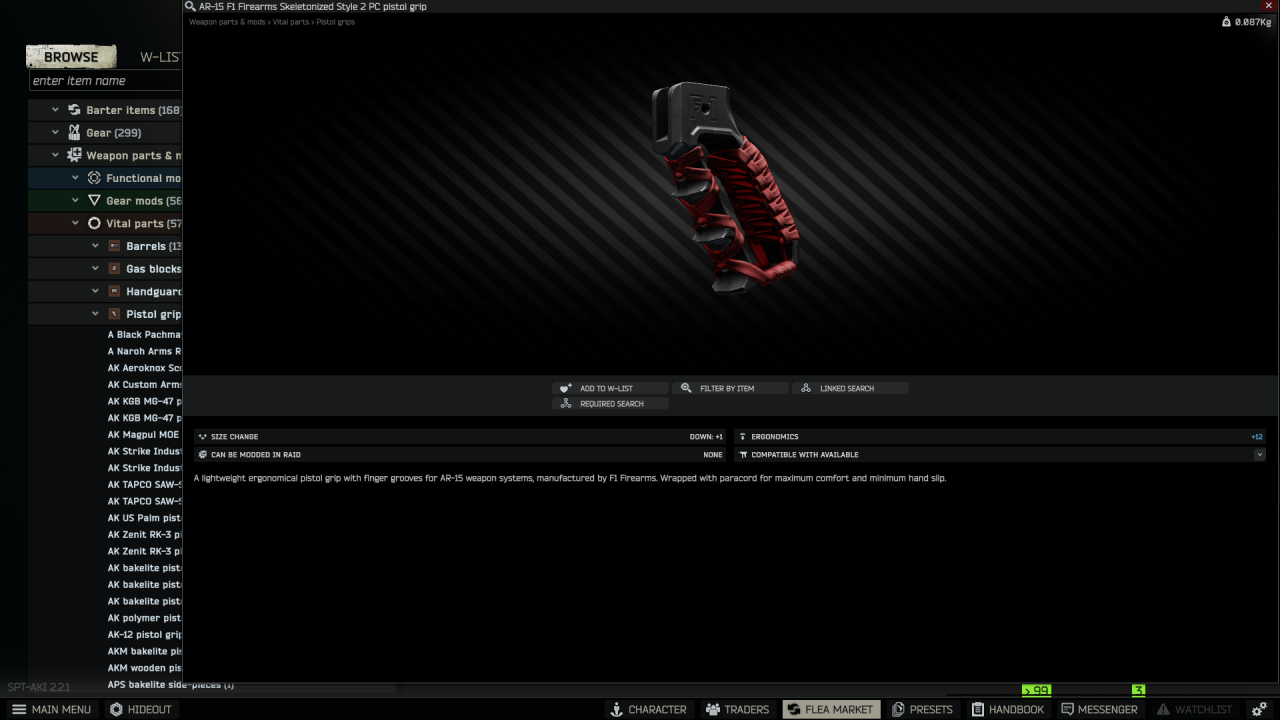Image resolution: width=1280 pixels, height=720 pixels.
Task: Open the WATCHLIST
Action: tap(1194, 709)
